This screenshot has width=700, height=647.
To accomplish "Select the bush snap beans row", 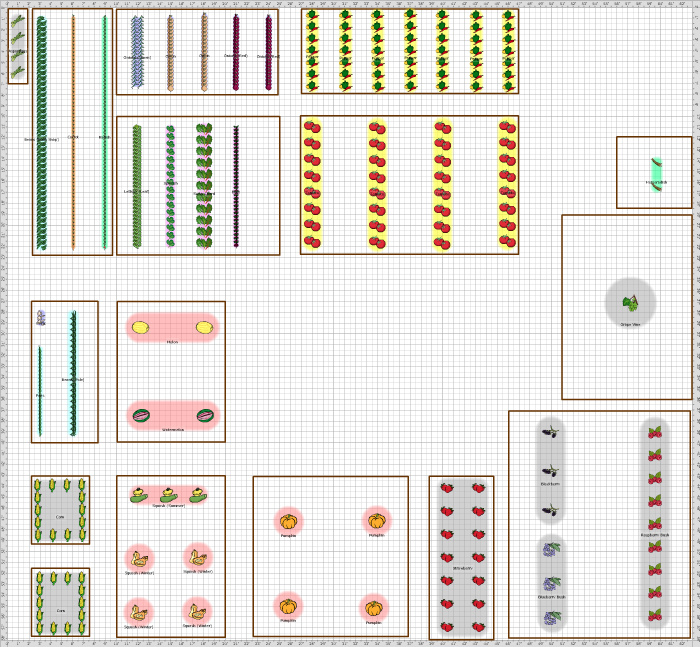I will point(42,133).
